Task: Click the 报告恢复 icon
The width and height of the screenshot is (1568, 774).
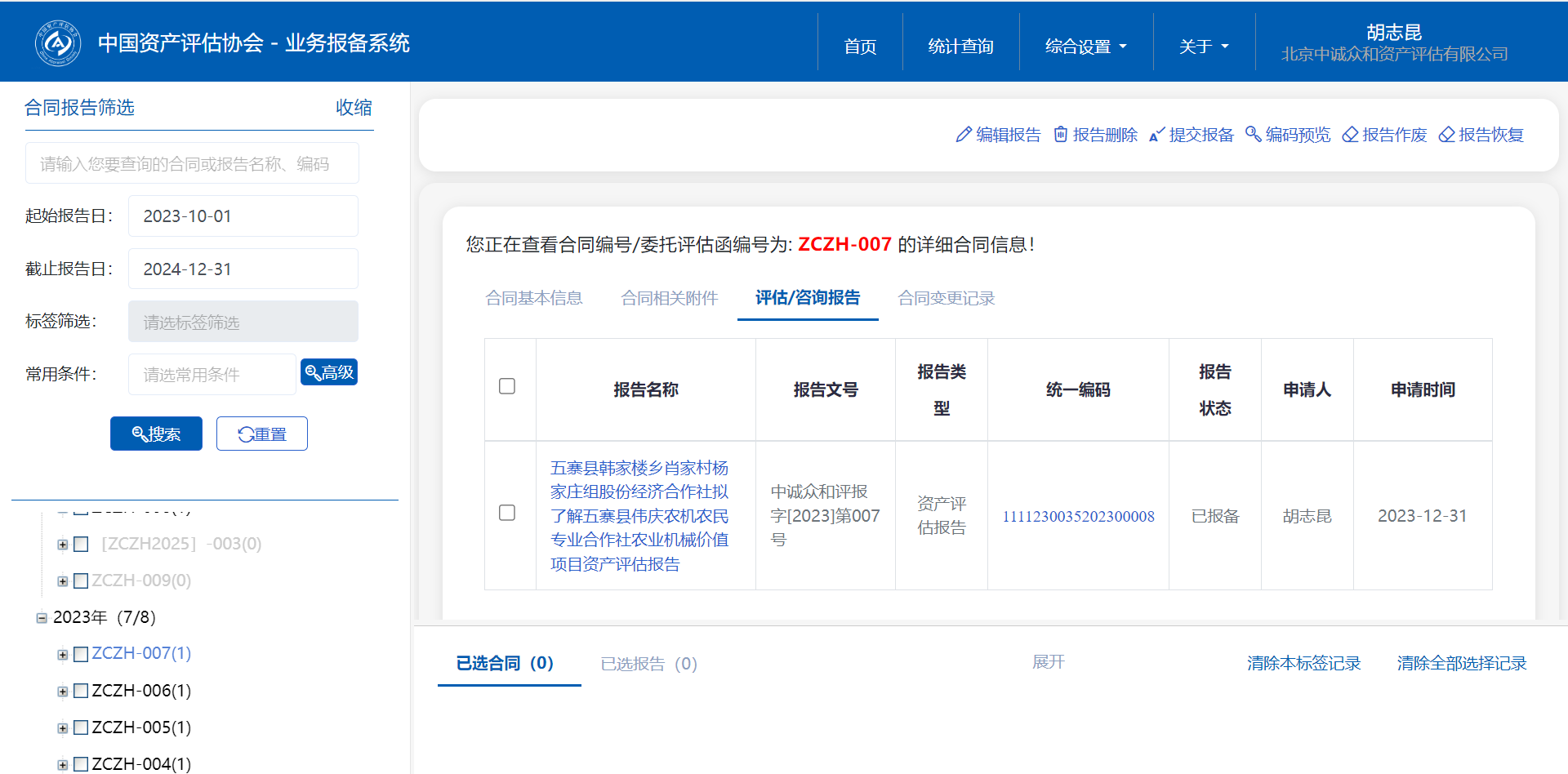Action: 1446,135
